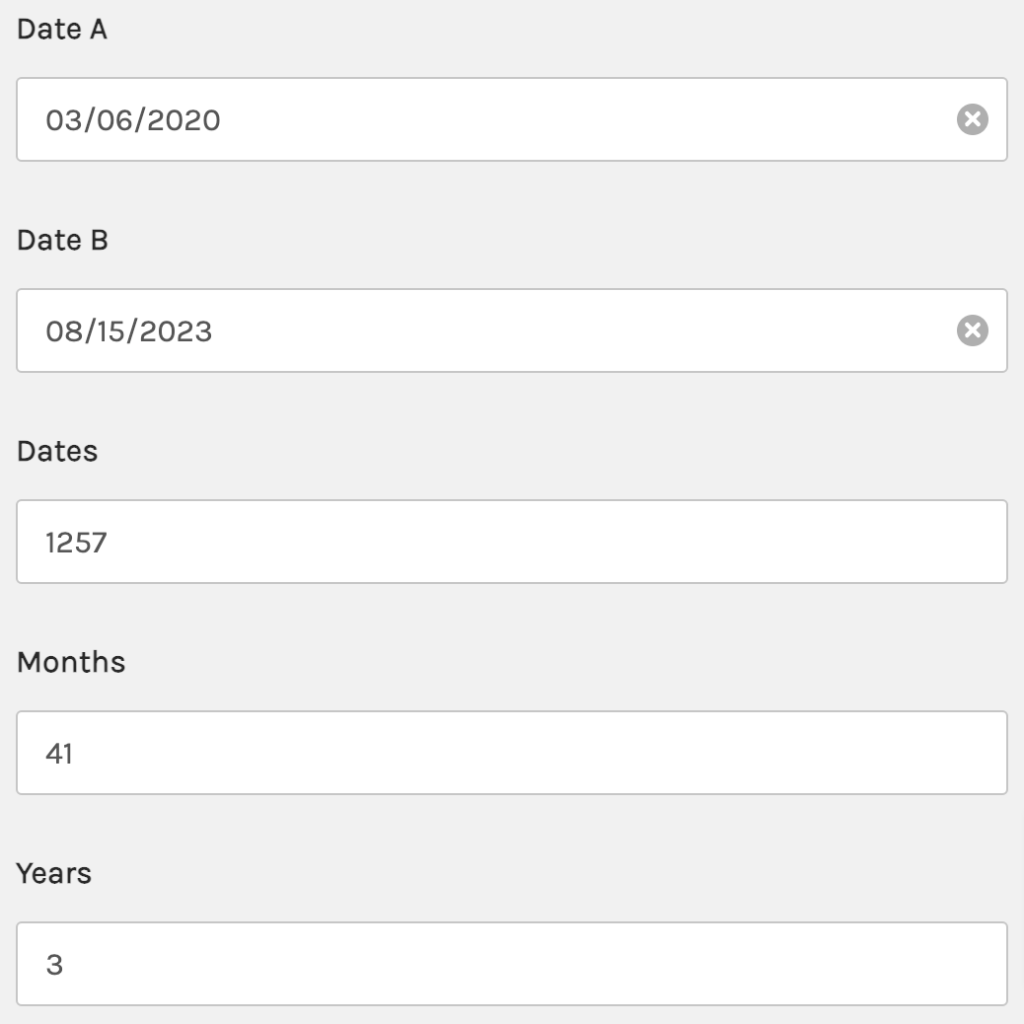Click the 'Months' label
This screenshot has height=1024, width=1024.
point(71,662)
